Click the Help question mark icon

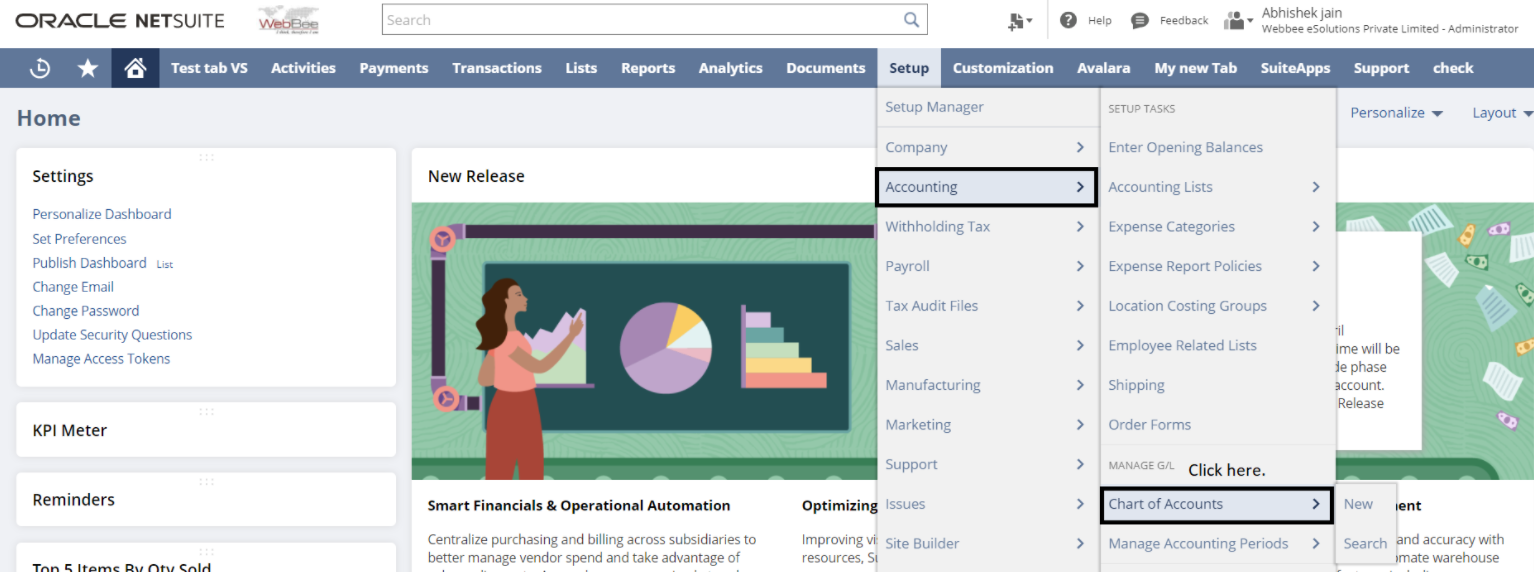1068,20
